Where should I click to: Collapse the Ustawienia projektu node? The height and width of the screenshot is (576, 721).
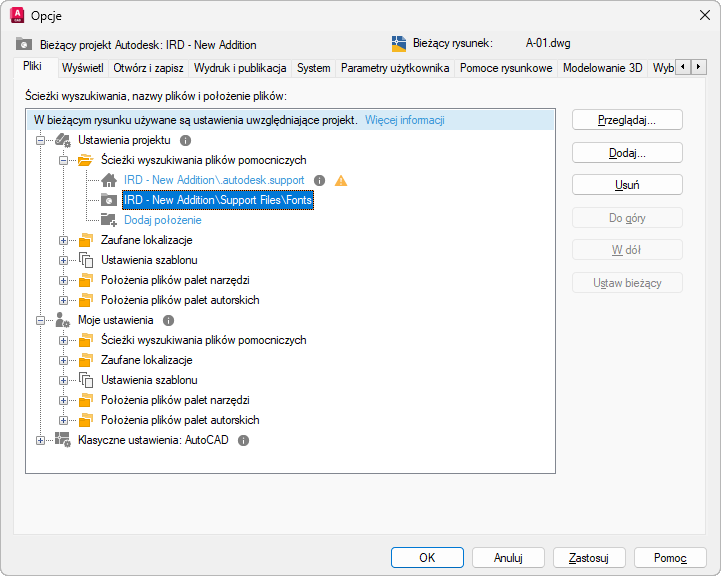click(41, 140)
